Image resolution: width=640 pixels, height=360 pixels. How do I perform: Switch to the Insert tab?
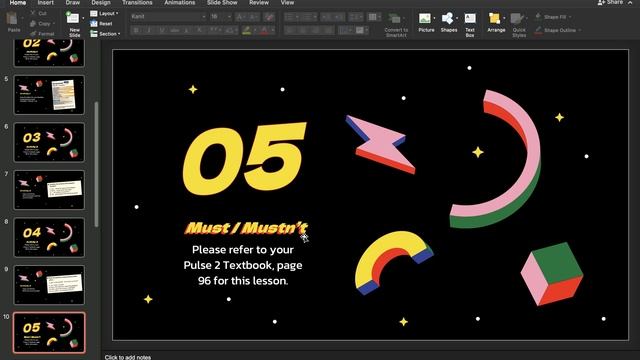click(45, 2)
